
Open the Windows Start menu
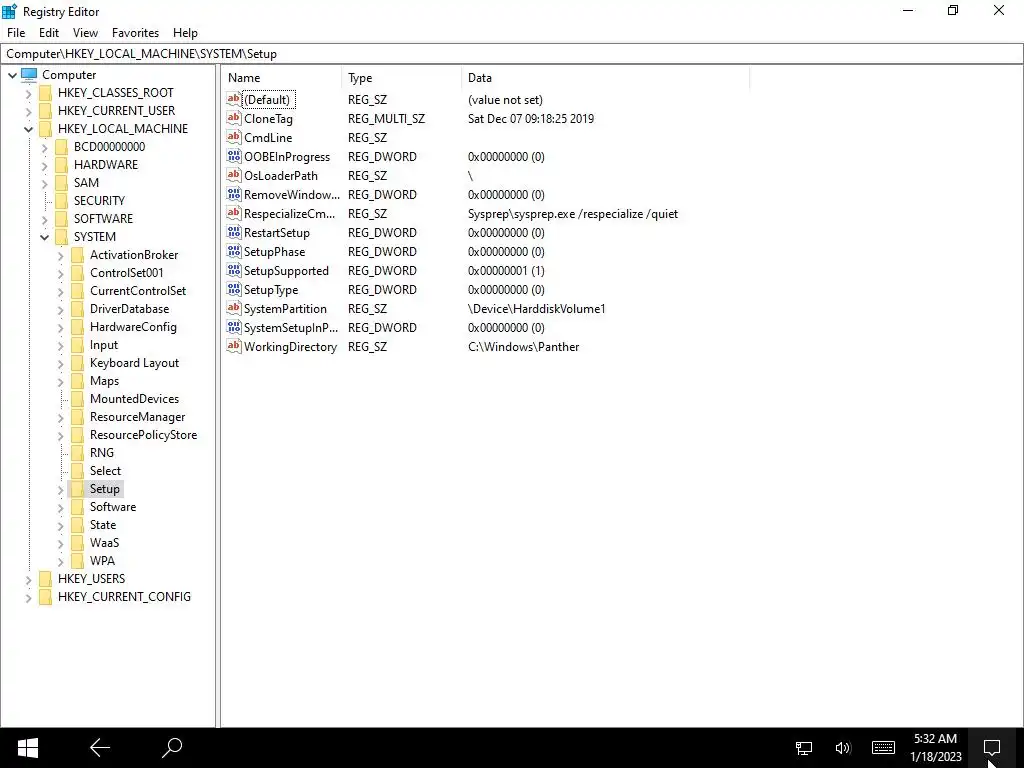tap(27, 748)
